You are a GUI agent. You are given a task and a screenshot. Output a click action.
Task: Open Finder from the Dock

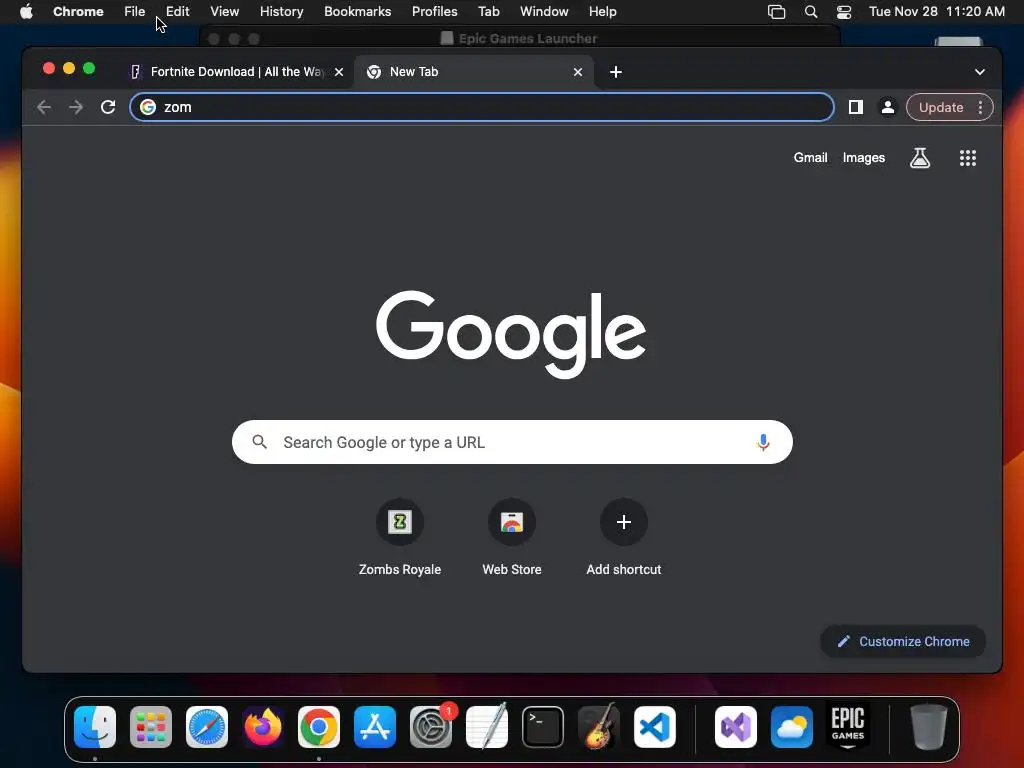point(95,727)
